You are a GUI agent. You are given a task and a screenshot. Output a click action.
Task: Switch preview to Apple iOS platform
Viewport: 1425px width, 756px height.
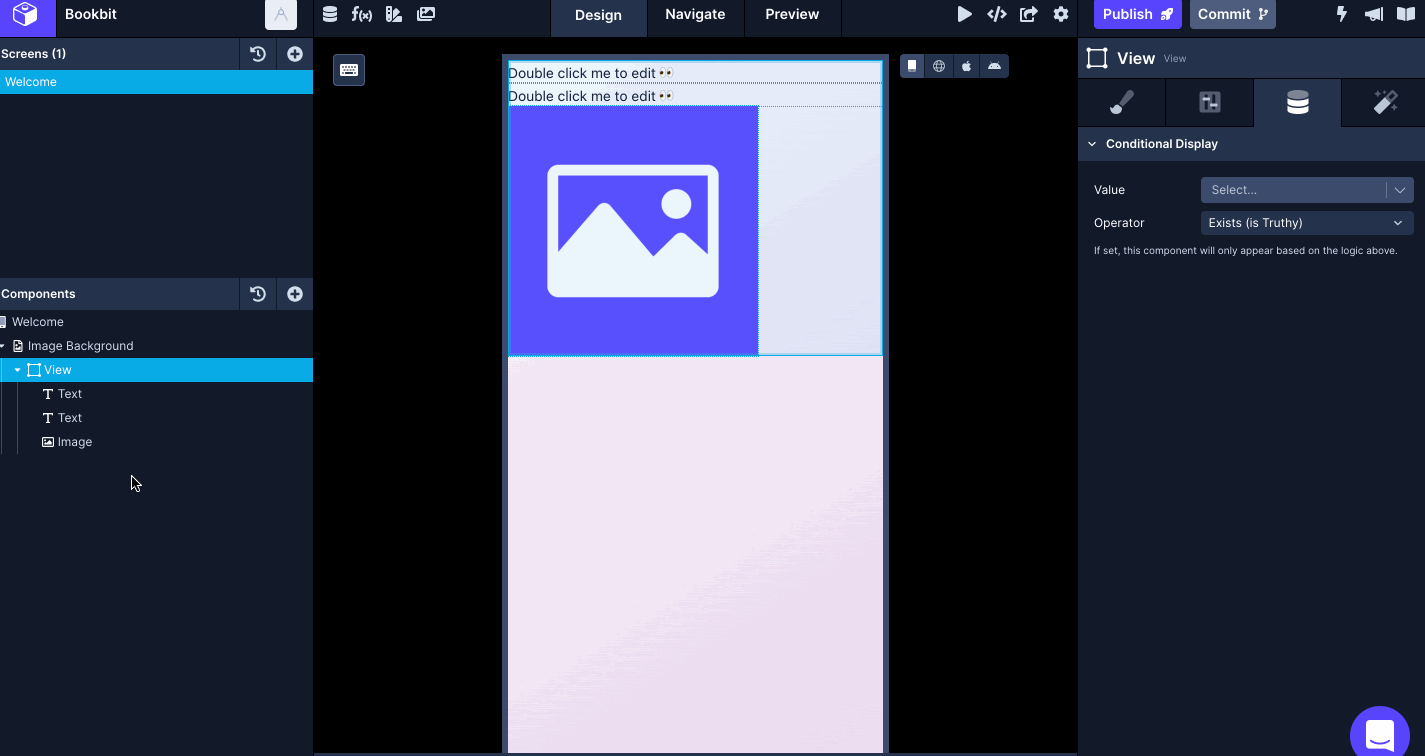pyautogui.click(x=966, y=66)
